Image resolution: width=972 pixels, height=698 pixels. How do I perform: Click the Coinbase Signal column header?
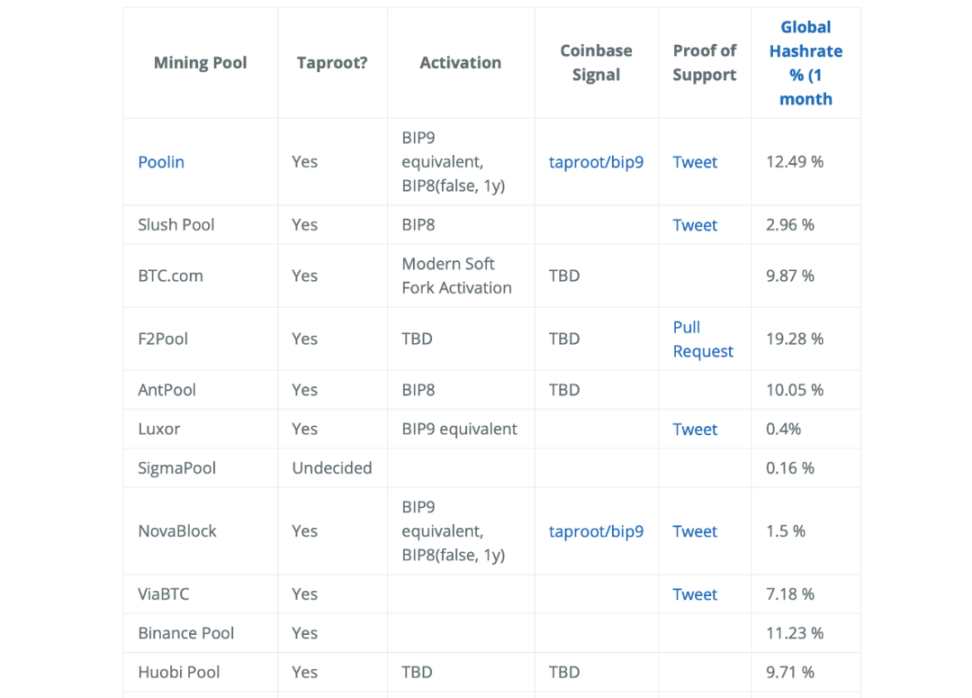(596, 63)
